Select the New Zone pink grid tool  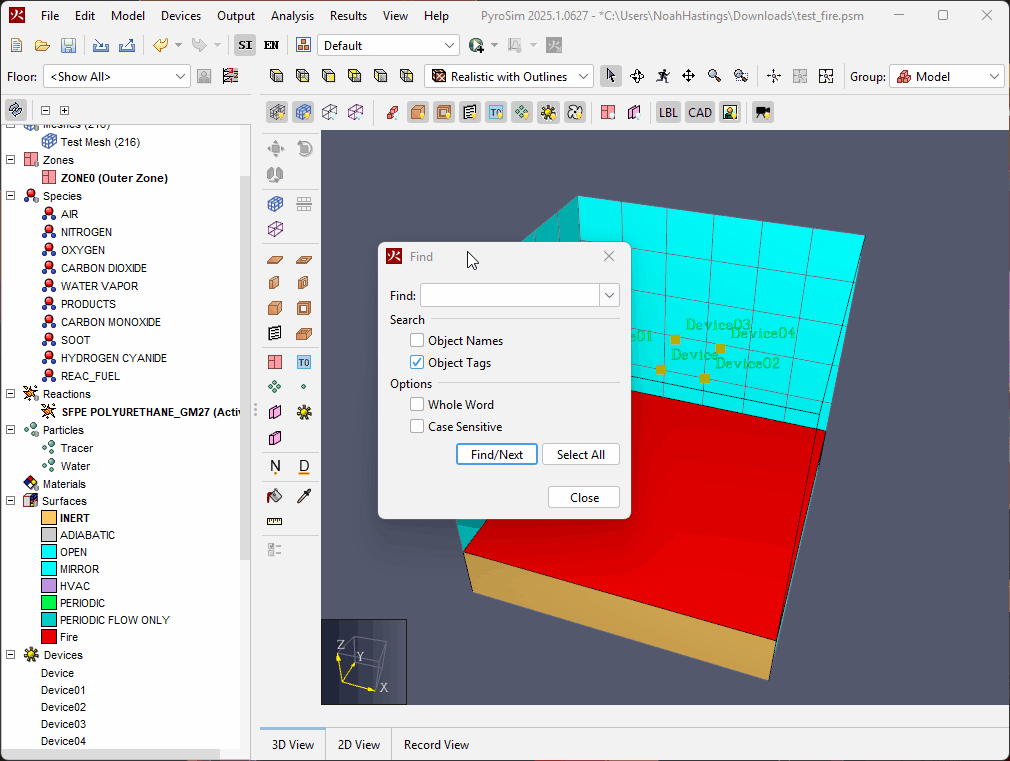tap(275, 362)
